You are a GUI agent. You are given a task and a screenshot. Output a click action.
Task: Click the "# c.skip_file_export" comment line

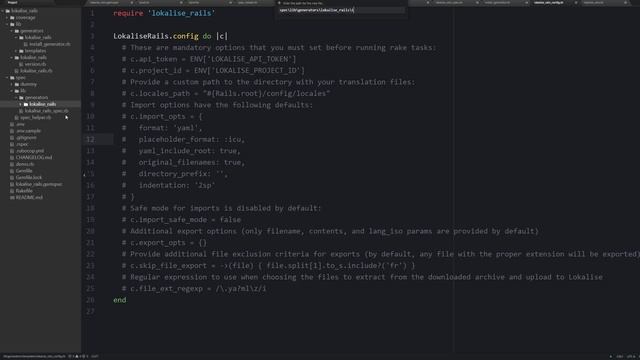pos(268,266)
